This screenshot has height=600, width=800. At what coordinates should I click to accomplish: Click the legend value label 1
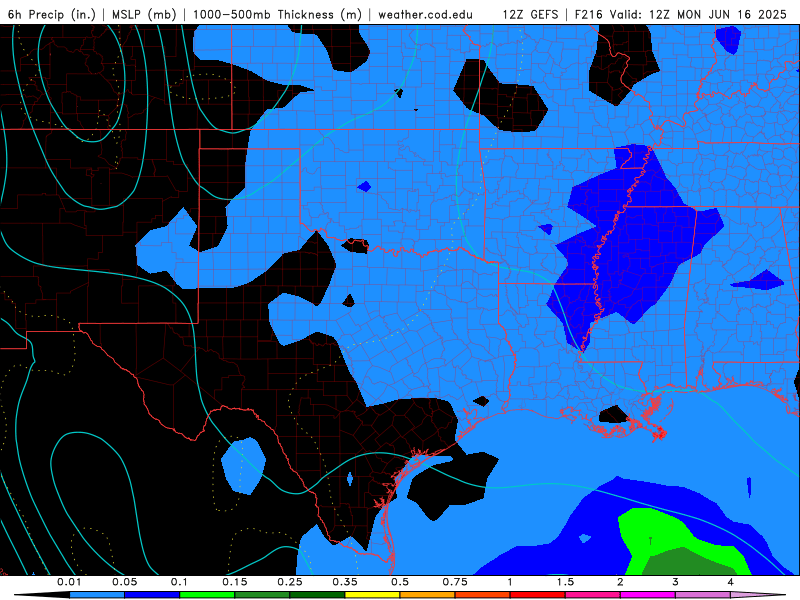coord(510,582)
